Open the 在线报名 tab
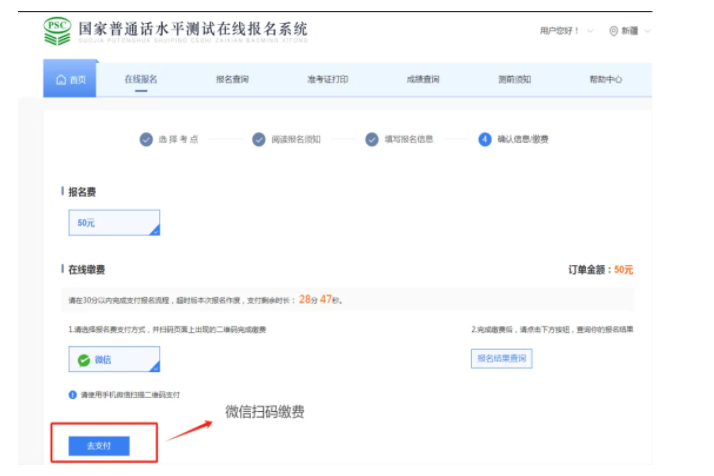Screen dimensions: 714x476 click(x=141, y=79)
